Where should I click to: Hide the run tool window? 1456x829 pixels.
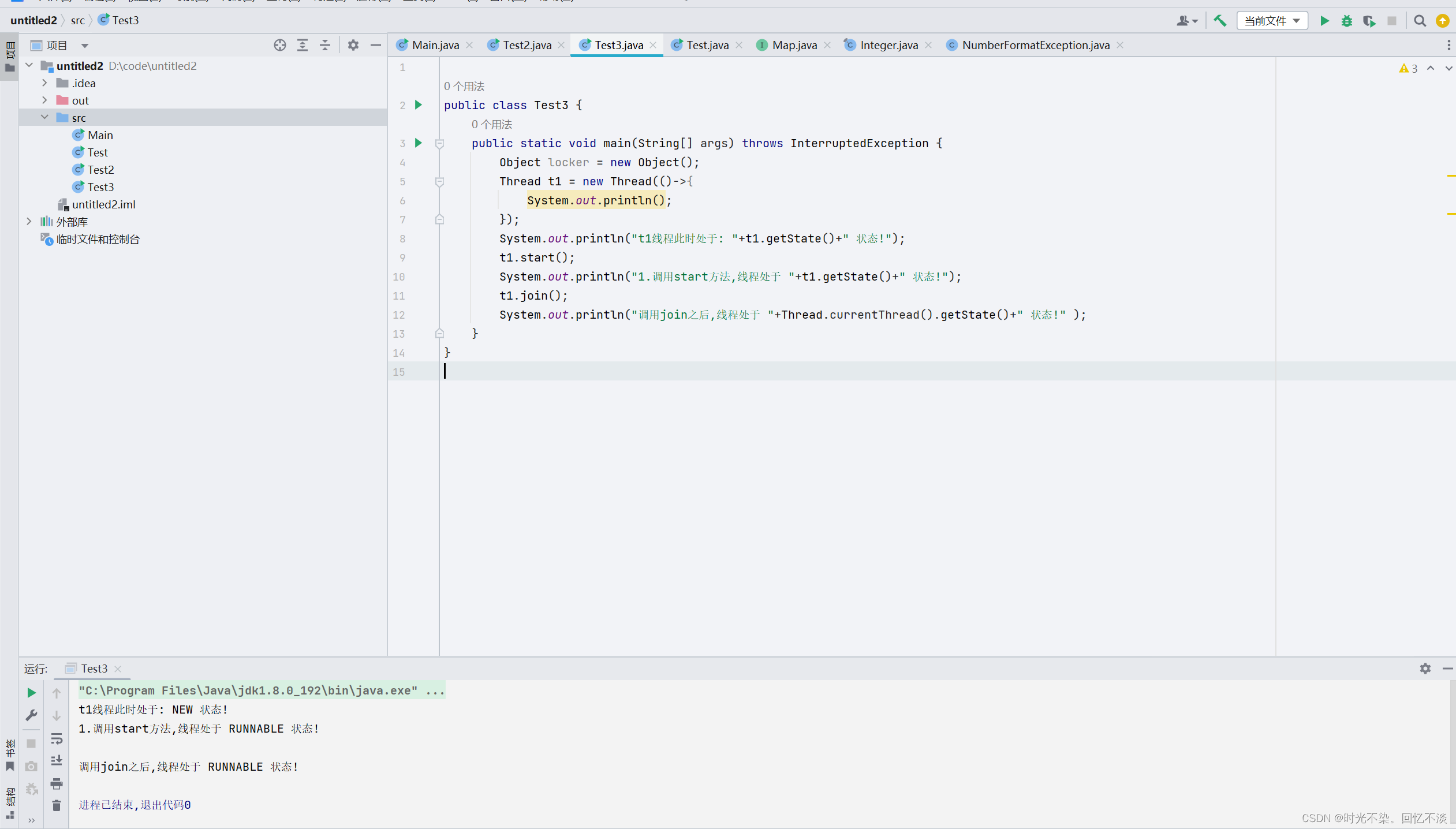tap(1447, 668)
